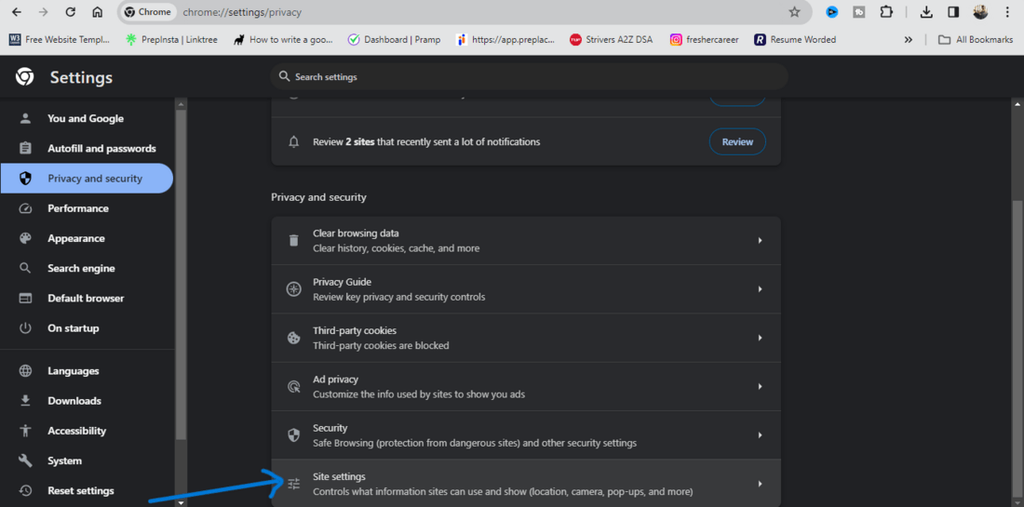
Task: Click the magnifier icon in Search settings
Action: (284, 76)
